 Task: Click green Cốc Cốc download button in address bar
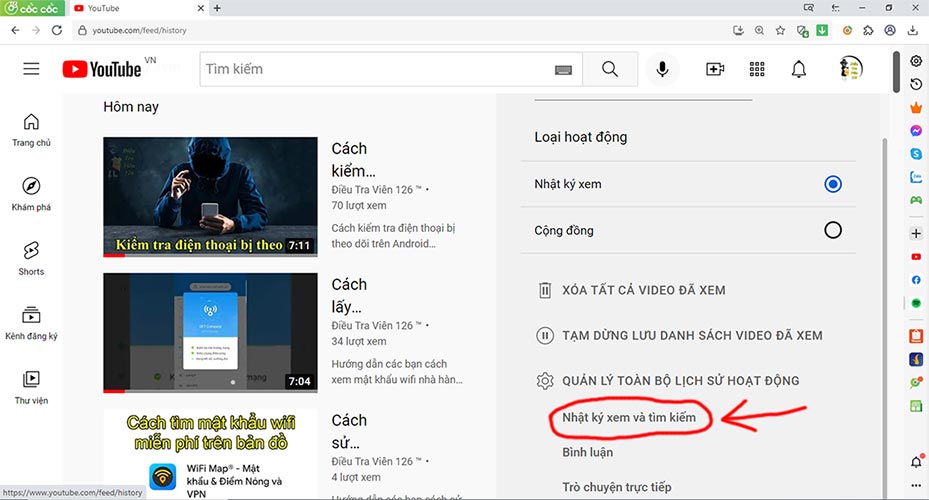[822, 30]
